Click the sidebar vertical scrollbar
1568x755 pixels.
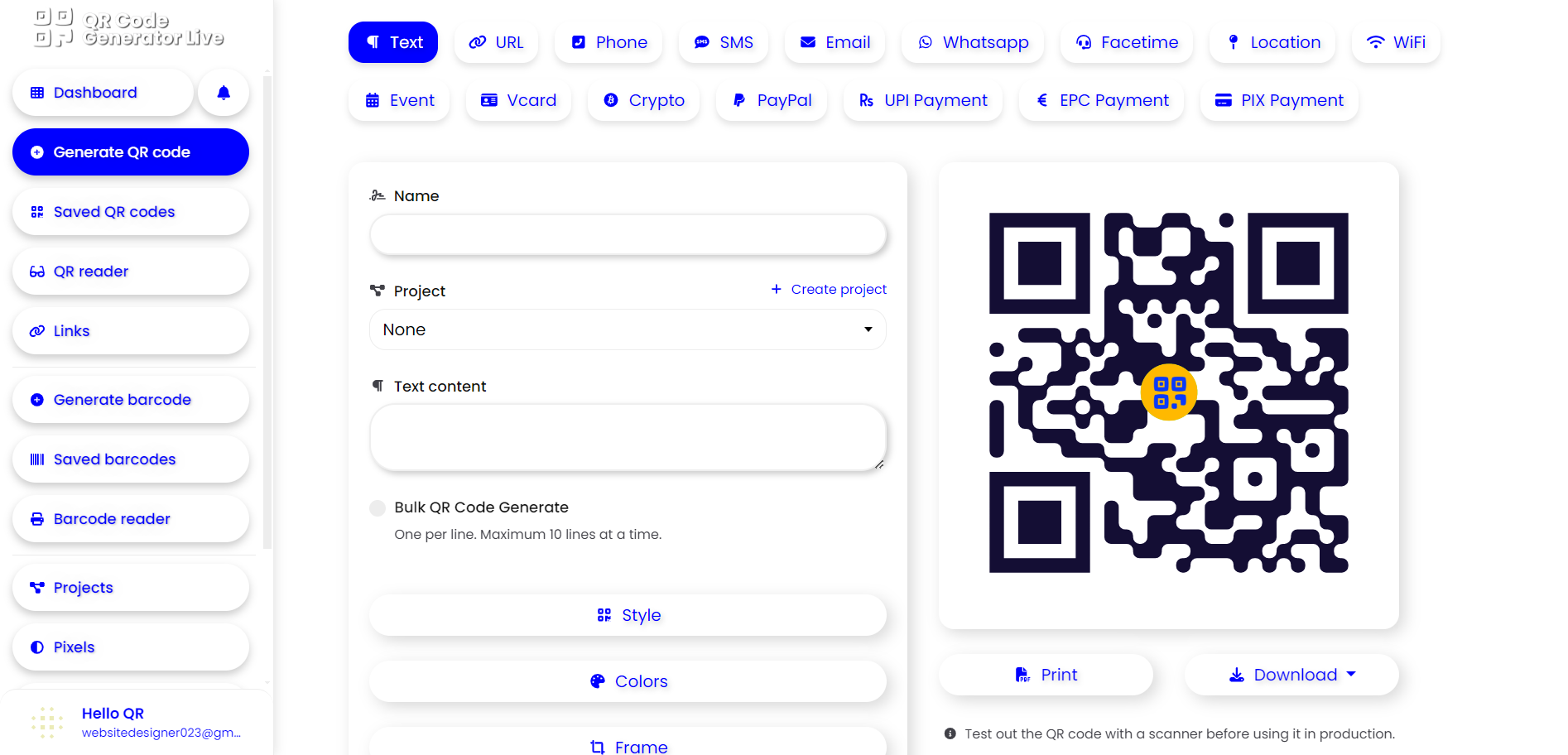(267, 311)
